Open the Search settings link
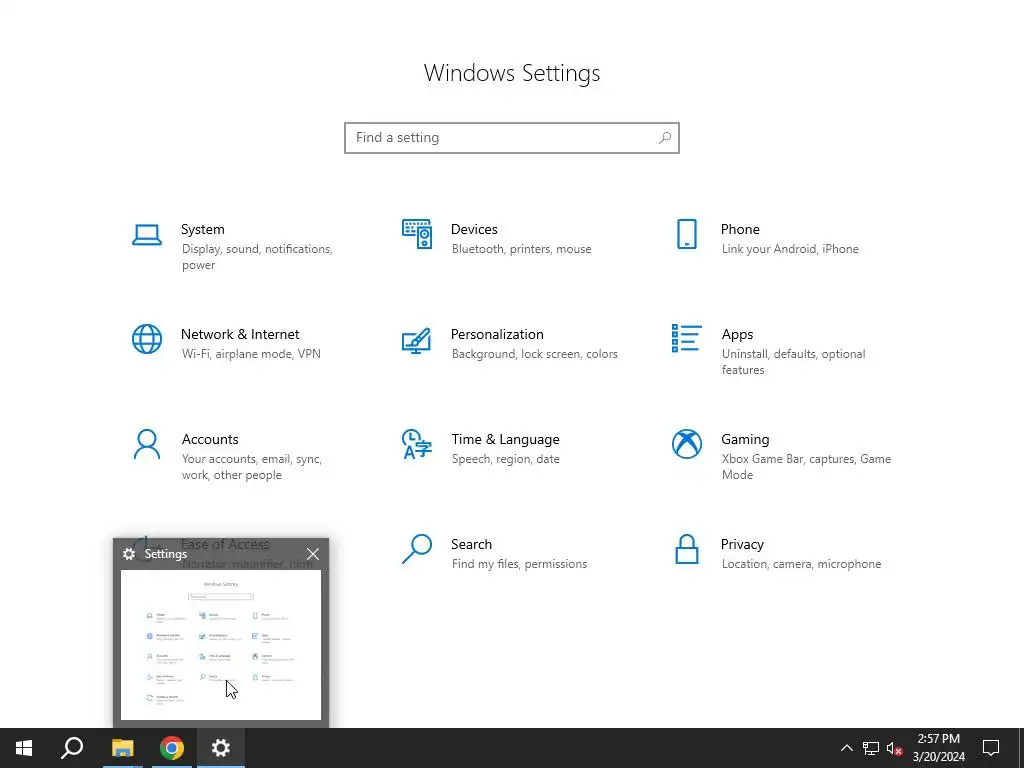The width and height of the screenshot is (1024, 768). (x=472, y=544)
